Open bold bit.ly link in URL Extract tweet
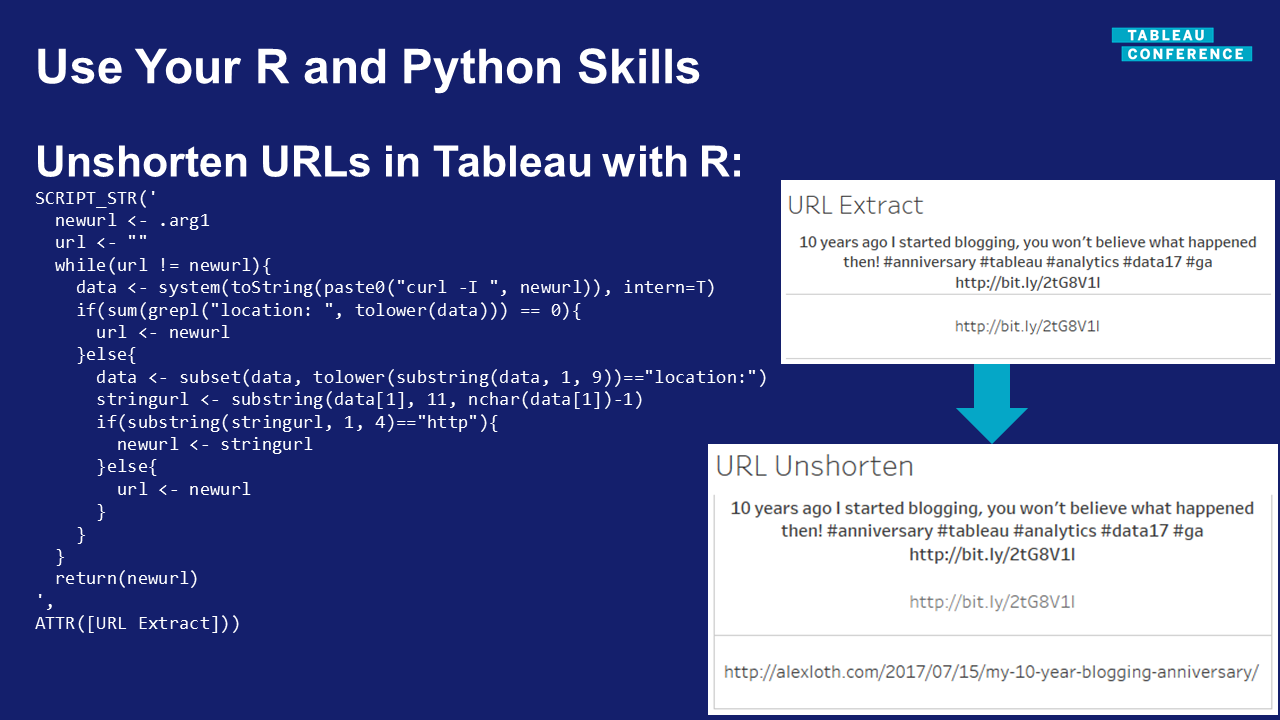Viewport: 1280px width, 720px height. pyautogui.click(x=1027, y=282)
